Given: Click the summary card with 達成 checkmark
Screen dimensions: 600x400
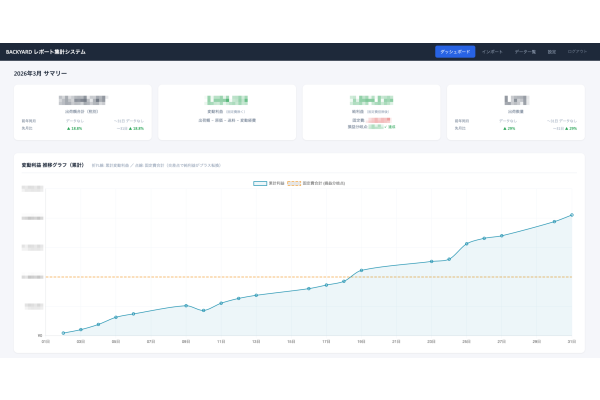Looking at the screenshot, I should coord(371,112).
